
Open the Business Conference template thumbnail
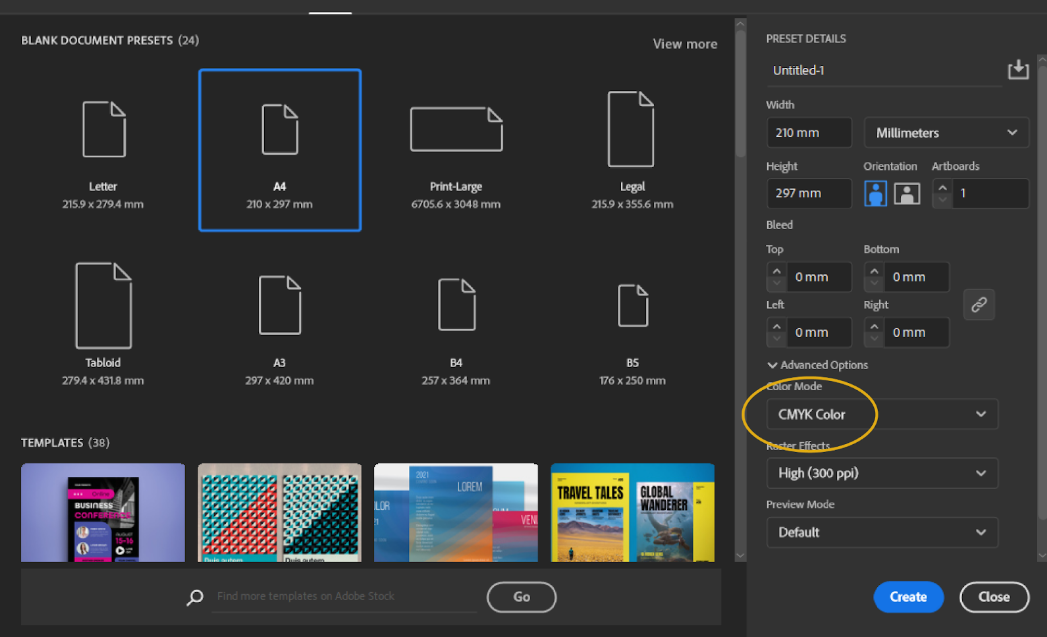click(103, 512)
